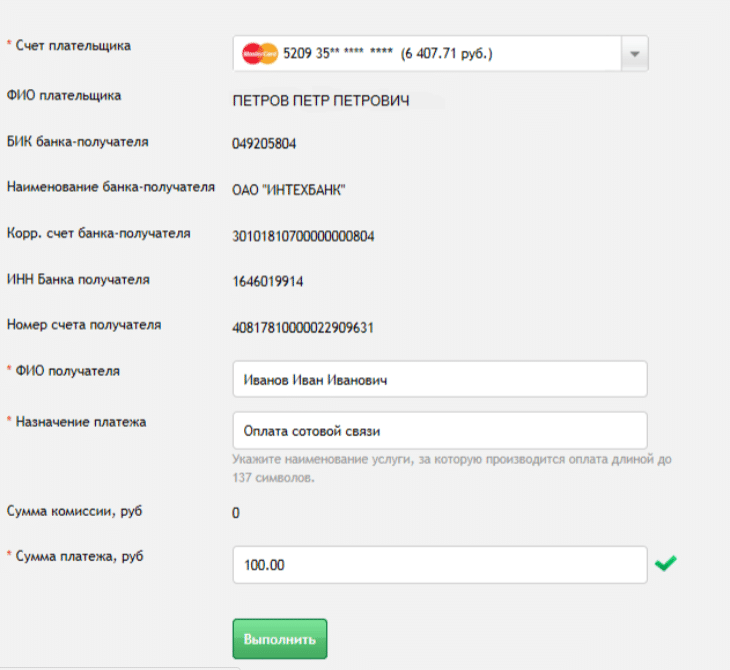Screen dimensions: 730x670
Task: Click the hint text about 137 символов
Action: 450,469
